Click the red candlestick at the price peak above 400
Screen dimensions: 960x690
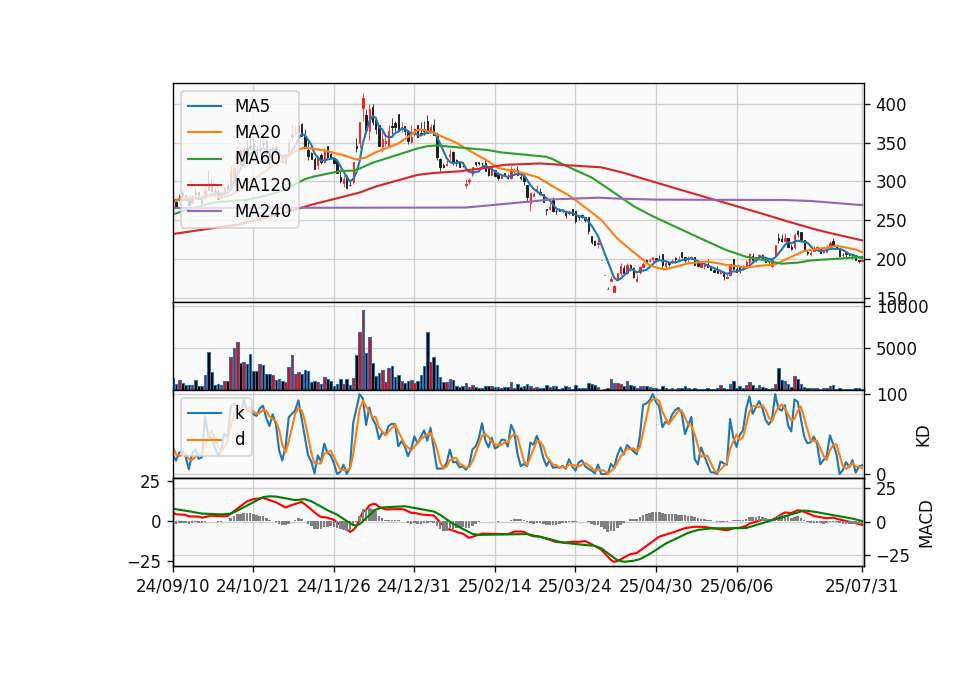click(363, 102)
